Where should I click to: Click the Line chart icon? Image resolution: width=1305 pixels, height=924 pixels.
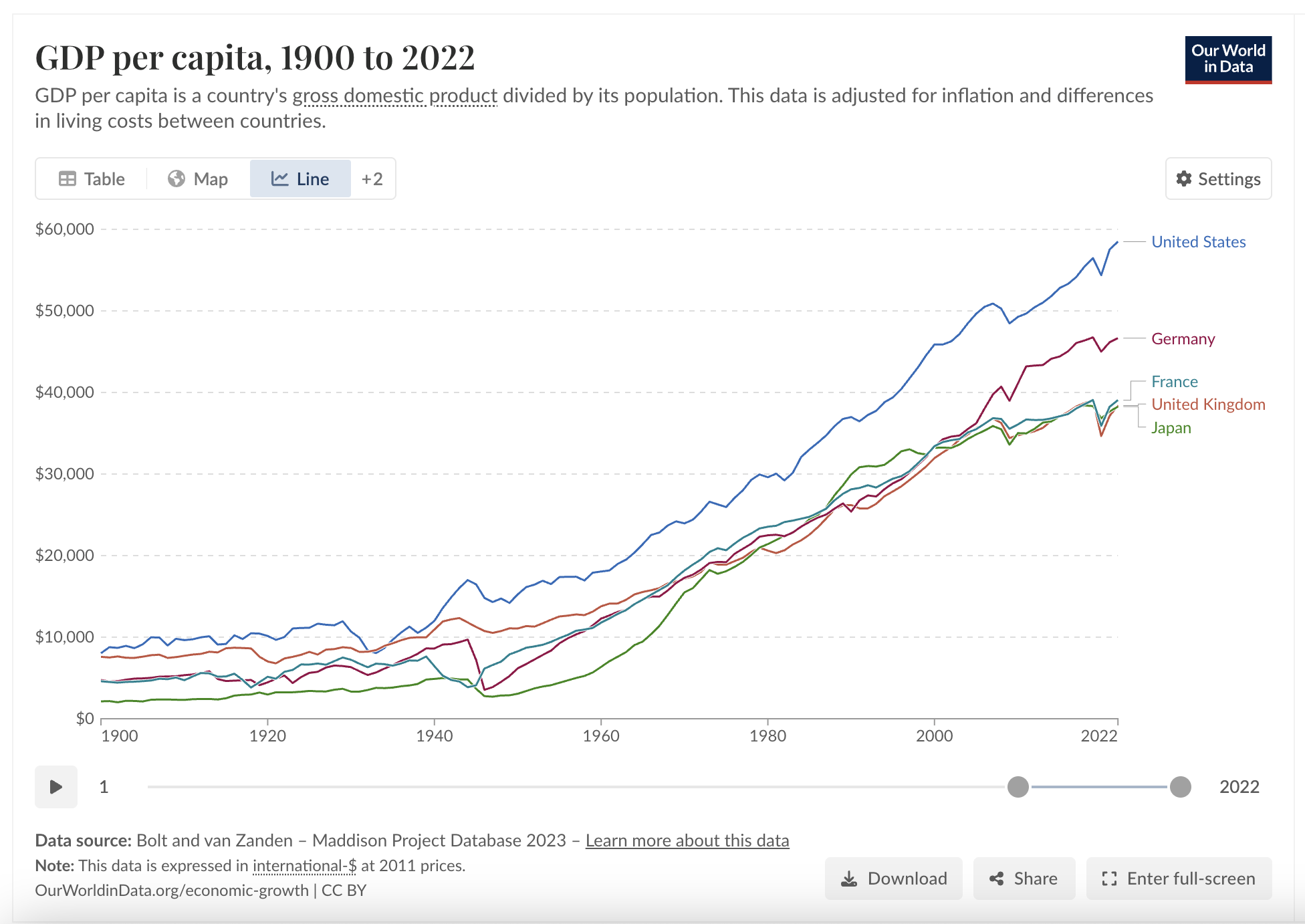[281, 179]
